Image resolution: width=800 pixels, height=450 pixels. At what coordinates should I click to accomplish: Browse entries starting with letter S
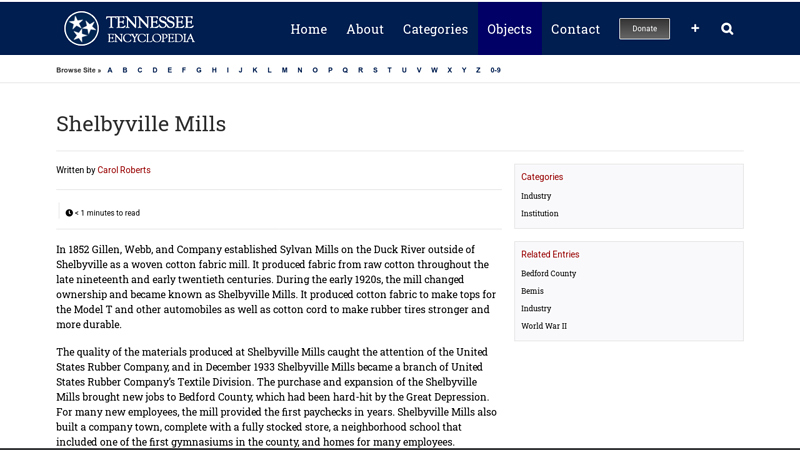pos(375,70)
